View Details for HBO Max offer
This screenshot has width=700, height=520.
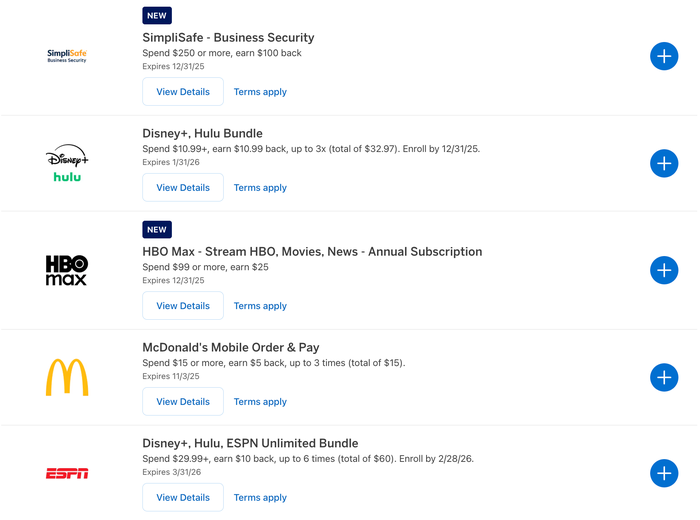[x=183, y=306]
